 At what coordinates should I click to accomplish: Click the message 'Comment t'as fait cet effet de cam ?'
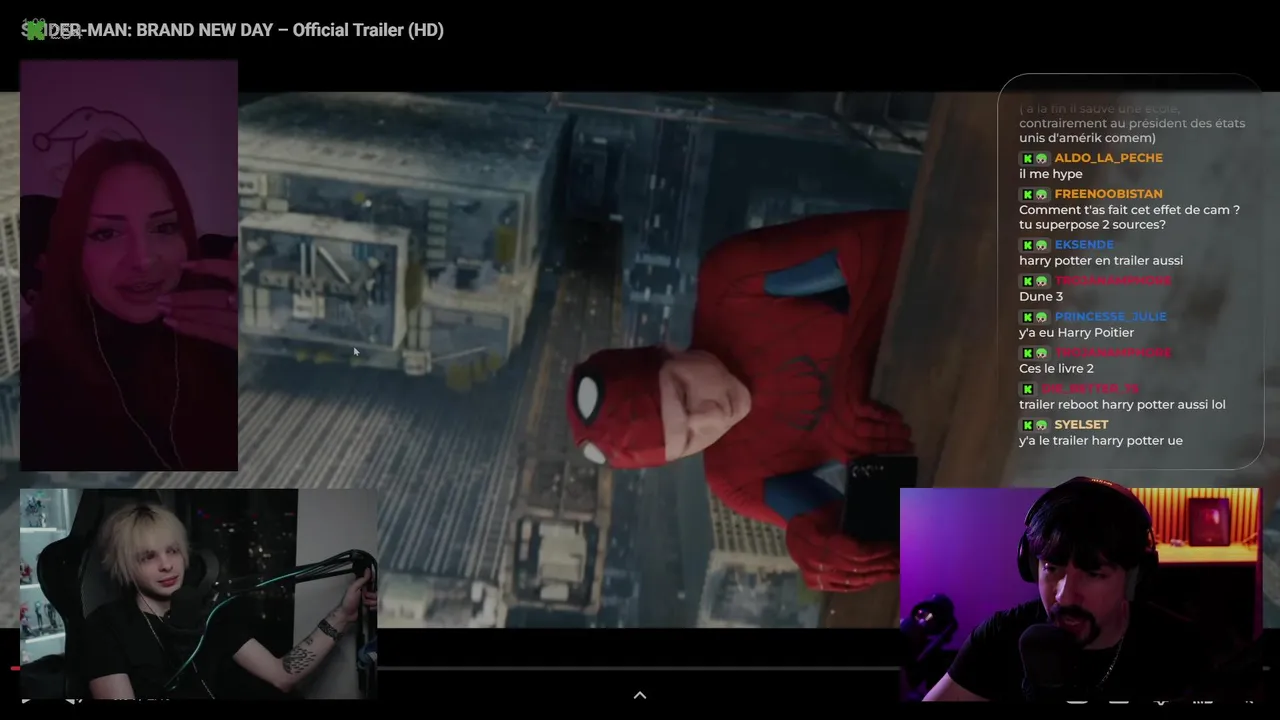pos(1129,210)
